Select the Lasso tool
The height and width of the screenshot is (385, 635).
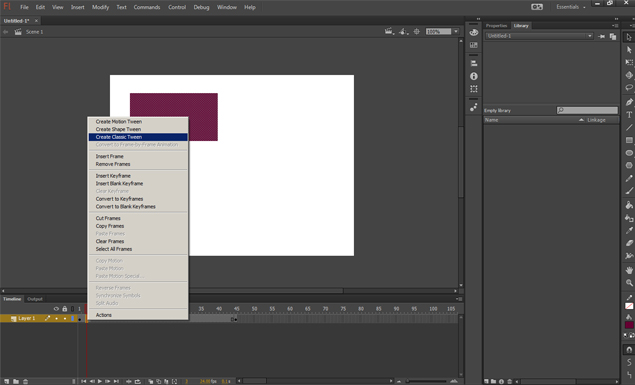pyautogui.click(x=629, y=88)
